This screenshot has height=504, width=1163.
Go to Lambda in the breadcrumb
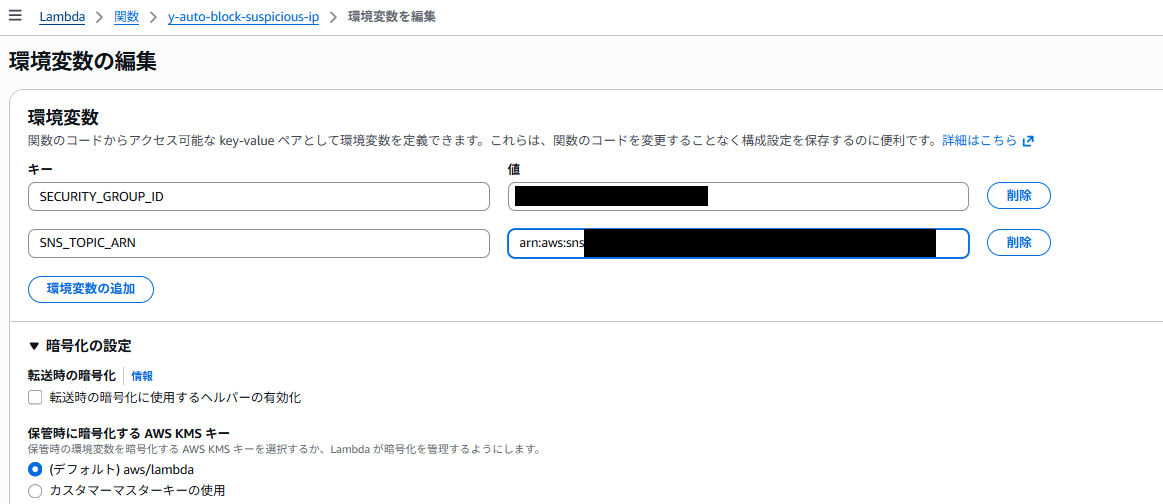tap(61, 17)
